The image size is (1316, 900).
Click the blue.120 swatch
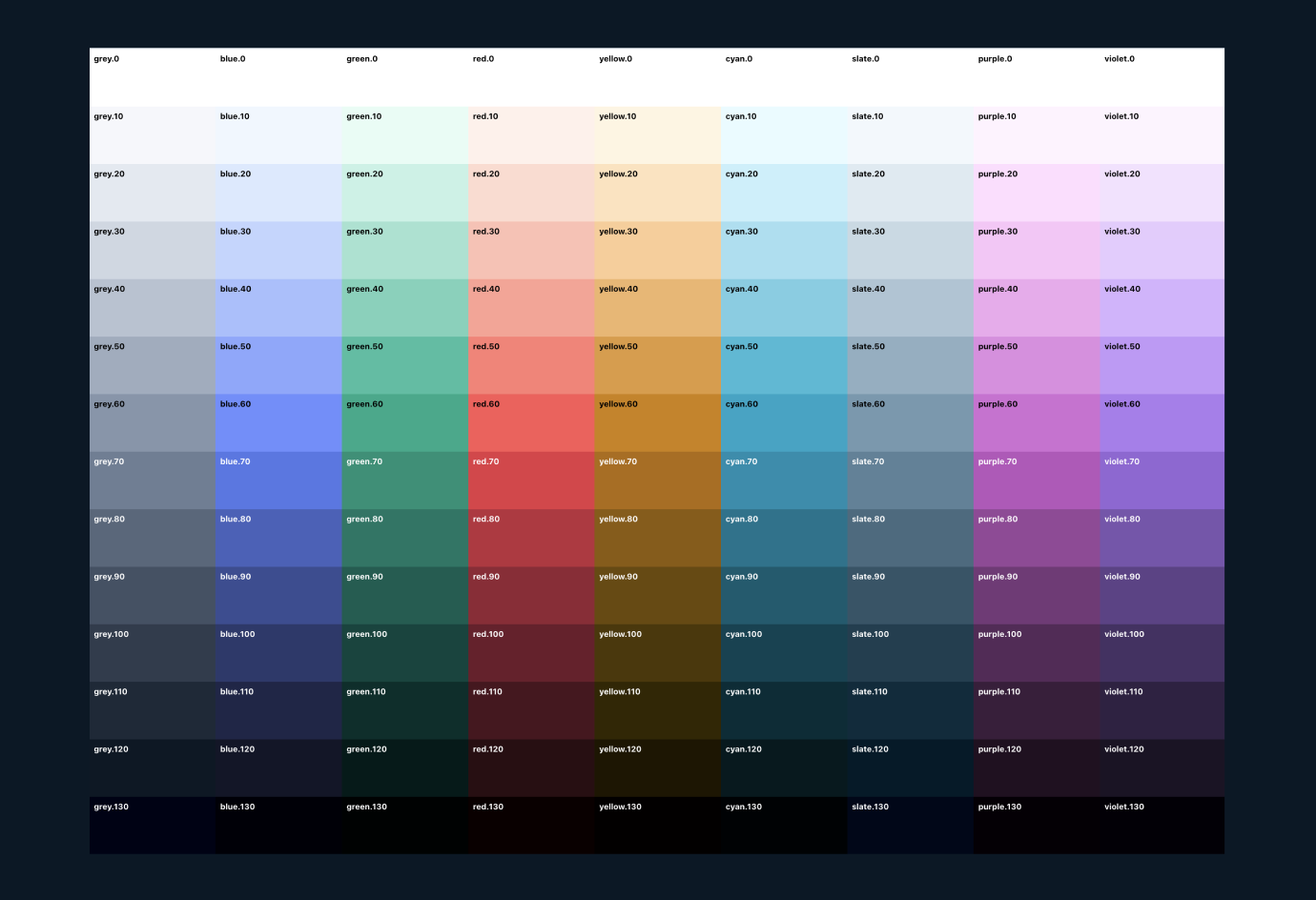pos(278,767)
